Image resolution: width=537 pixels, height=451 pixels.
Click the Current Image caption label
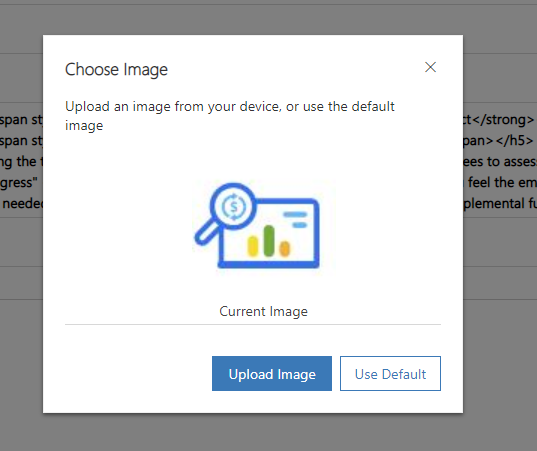coord(263,311)
